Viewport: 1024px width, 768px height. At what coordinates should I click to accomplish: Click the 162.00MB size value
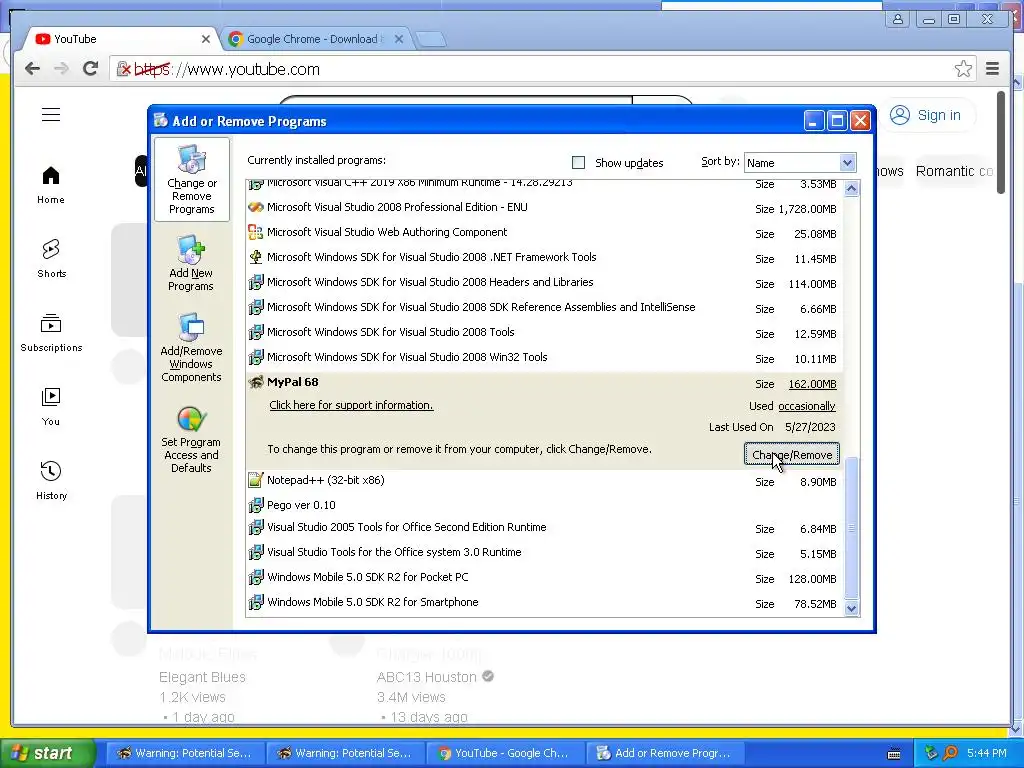[x=812, y=384]
